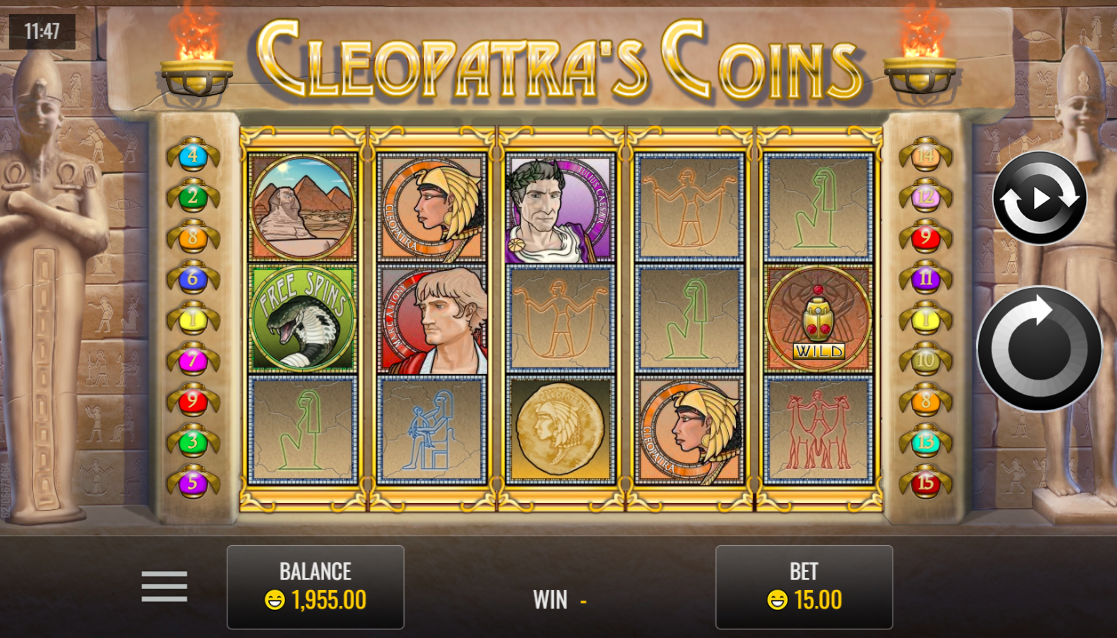
Task: Select payline 5 marker on left
Action: click(193, 482)
